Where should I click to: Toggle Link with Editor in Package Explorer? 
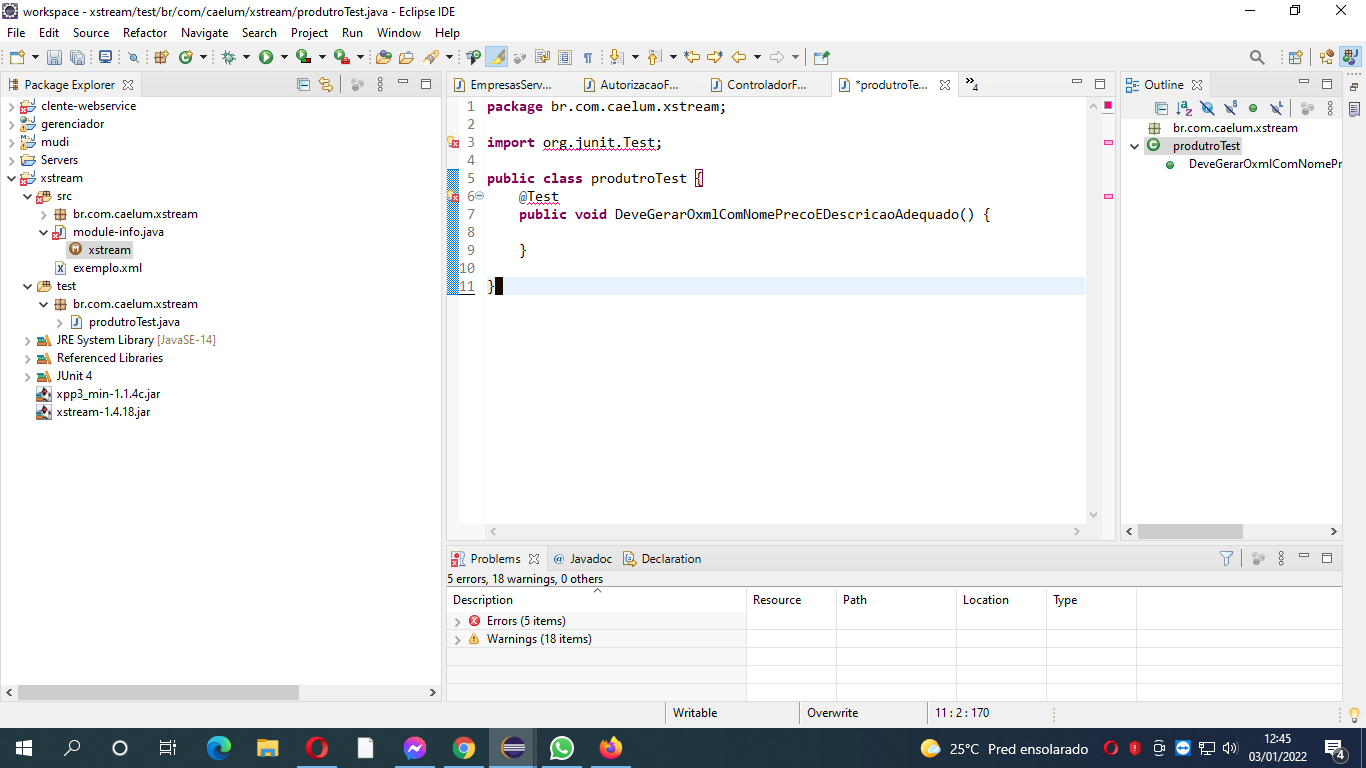tap(325, 85)
